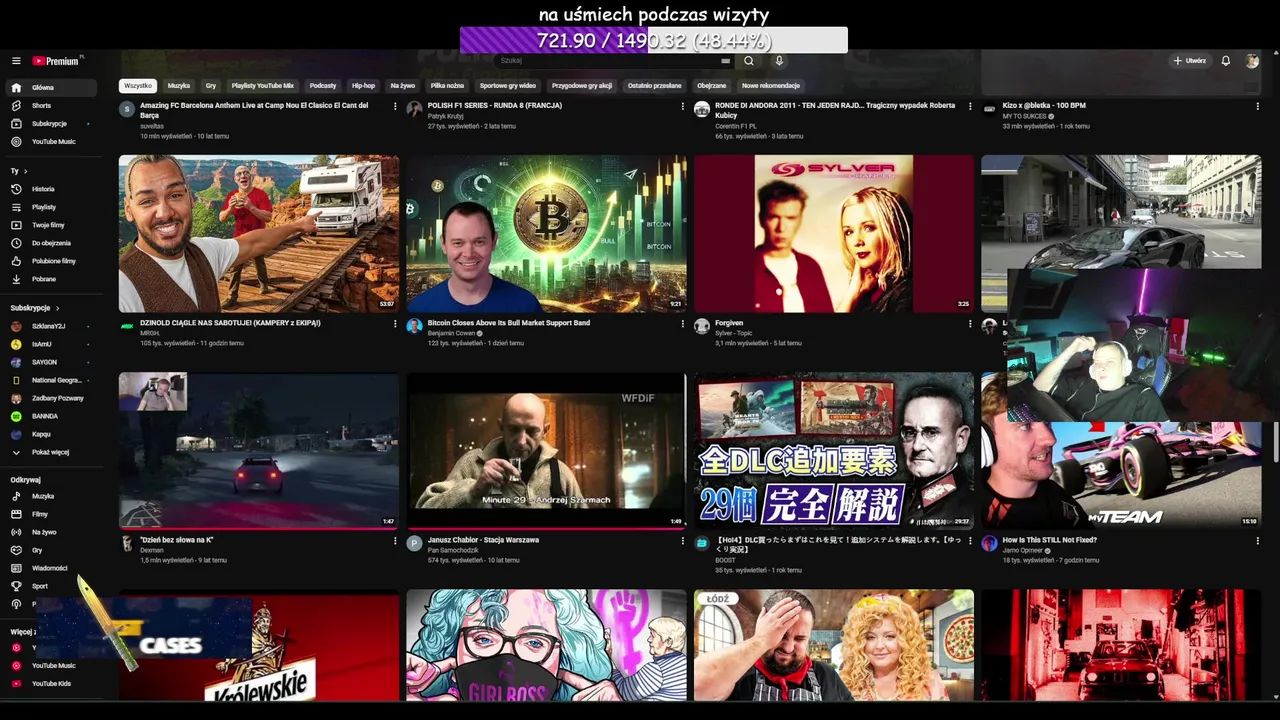Start voice search with microphone icon
The height and width of the screenshot is (720, 1280).
point(779,61)
